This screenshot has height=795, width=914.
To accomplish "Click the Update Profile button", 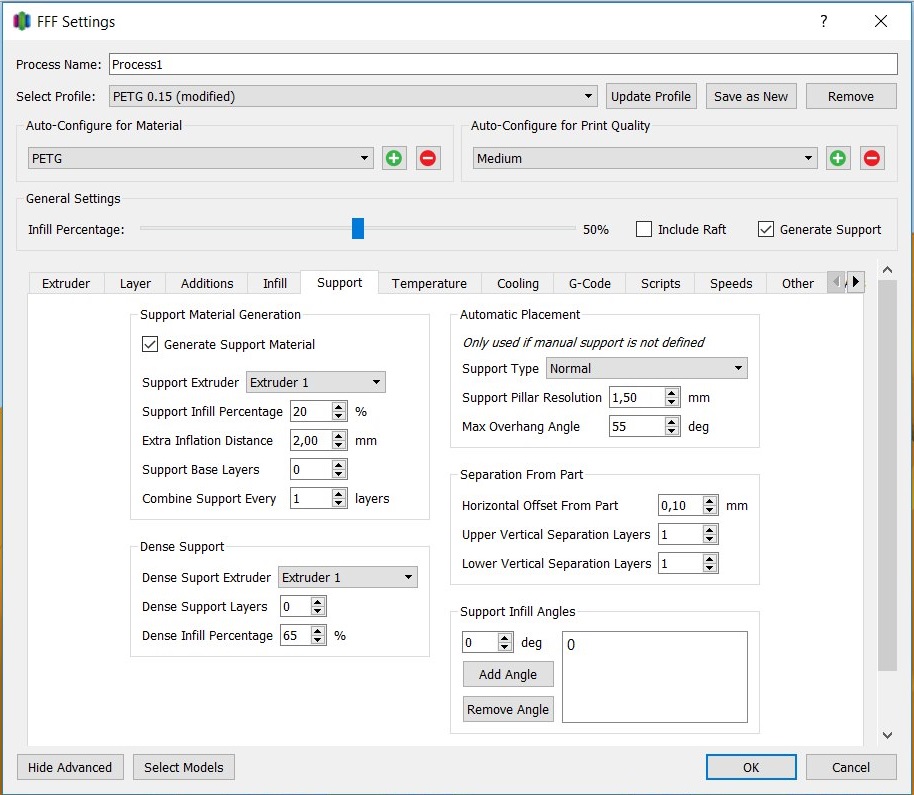I will coord(651,97).
